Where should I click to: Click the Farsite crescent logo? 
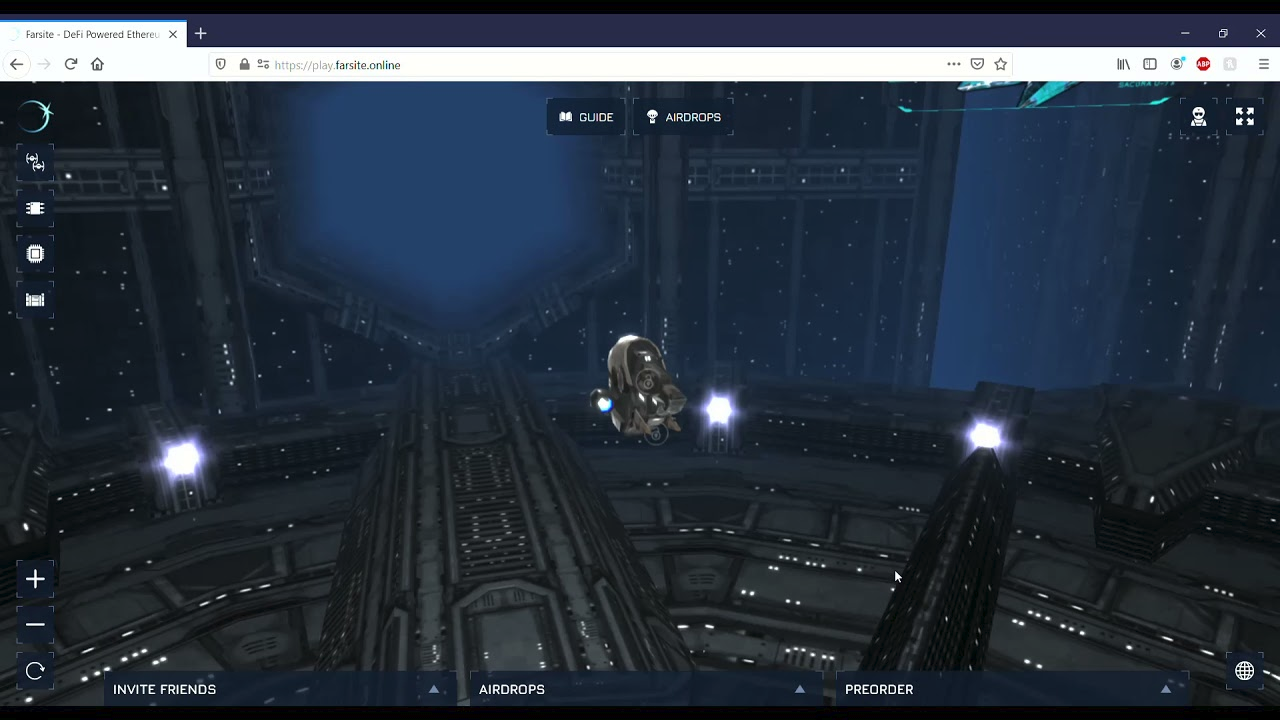(x=35, y=116)
